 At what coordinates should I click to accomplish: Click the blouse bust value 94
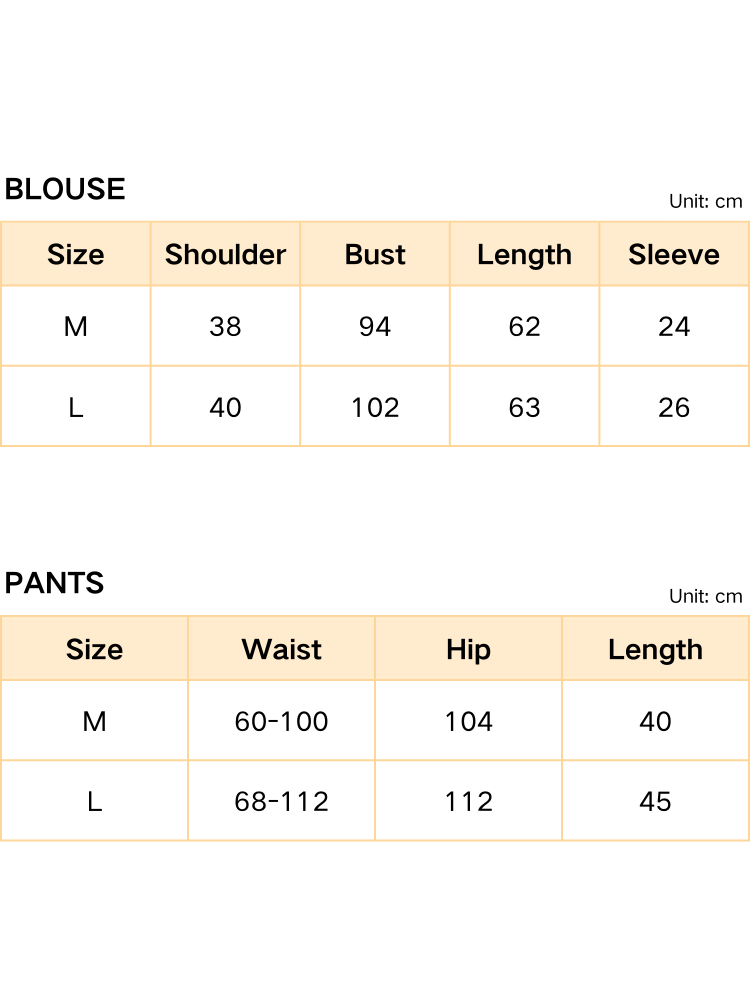[x=375, y=327]
